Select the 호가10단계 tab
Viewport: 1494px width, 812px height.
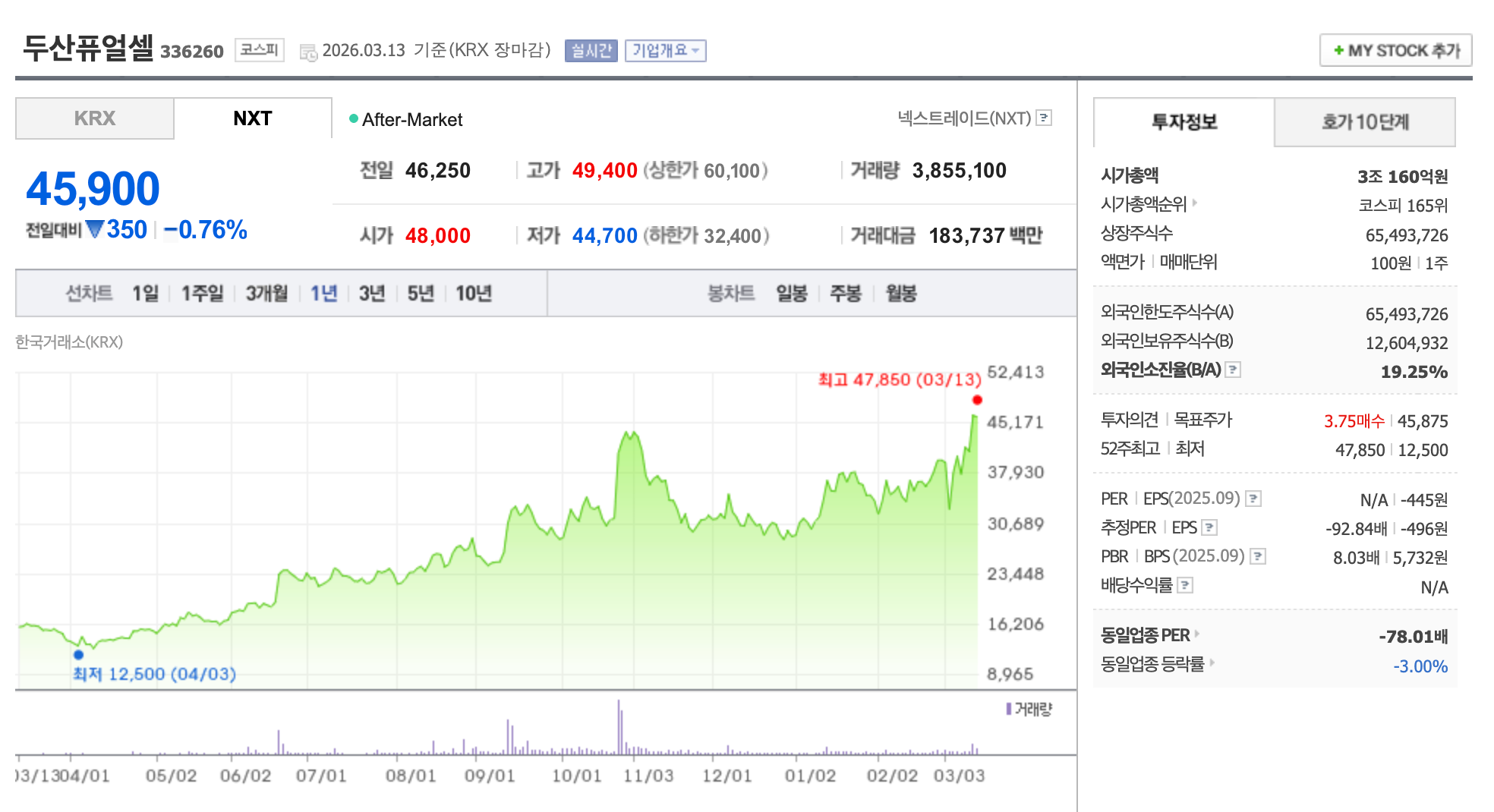pyautogui.click(x=1365, y=122)
